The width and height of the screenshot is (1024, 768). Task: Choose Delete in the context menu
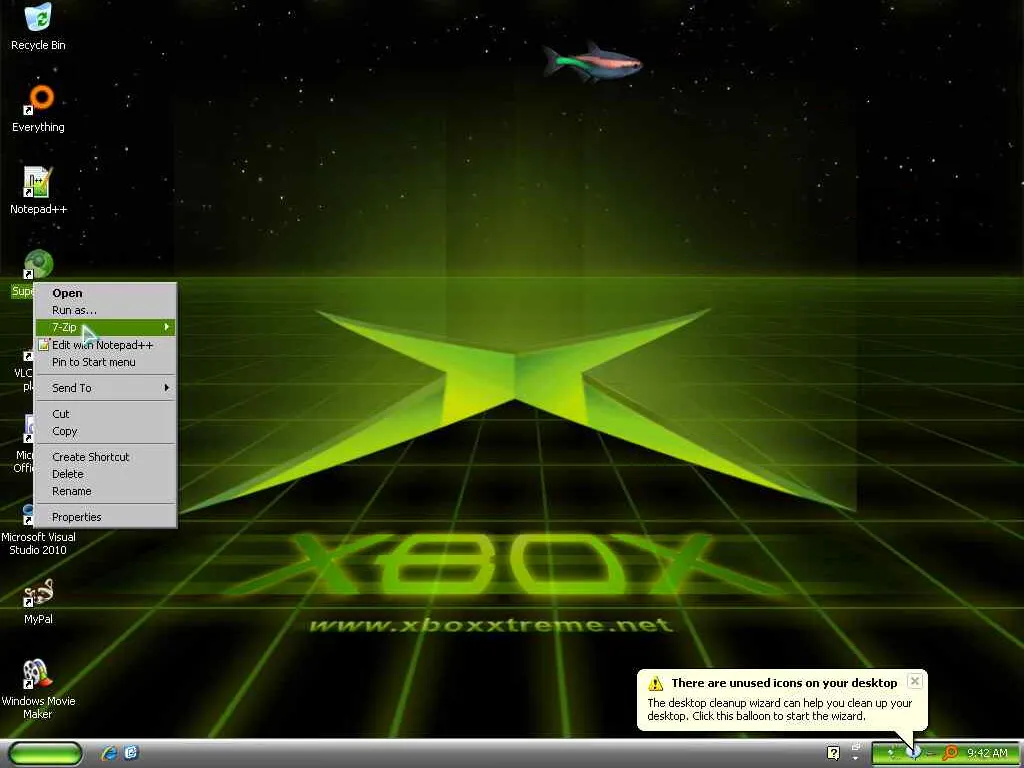click(x=105, y=474)
